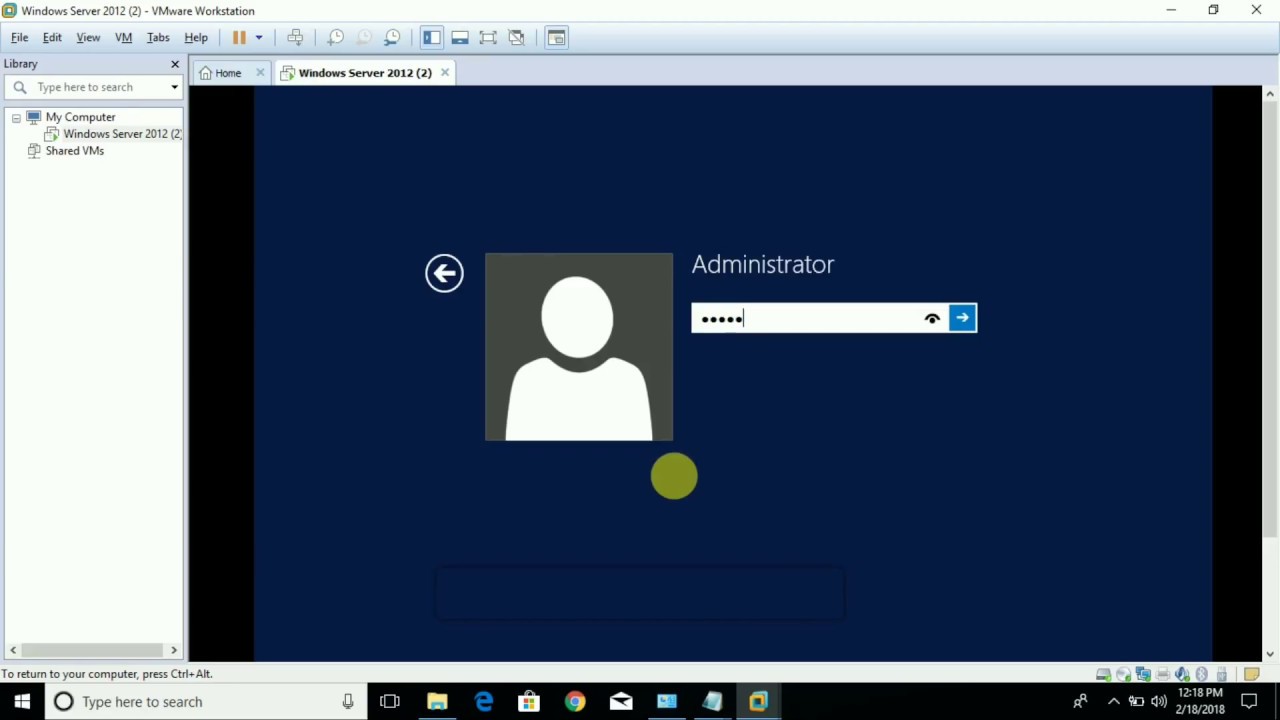Focus the Library search field

95,87
